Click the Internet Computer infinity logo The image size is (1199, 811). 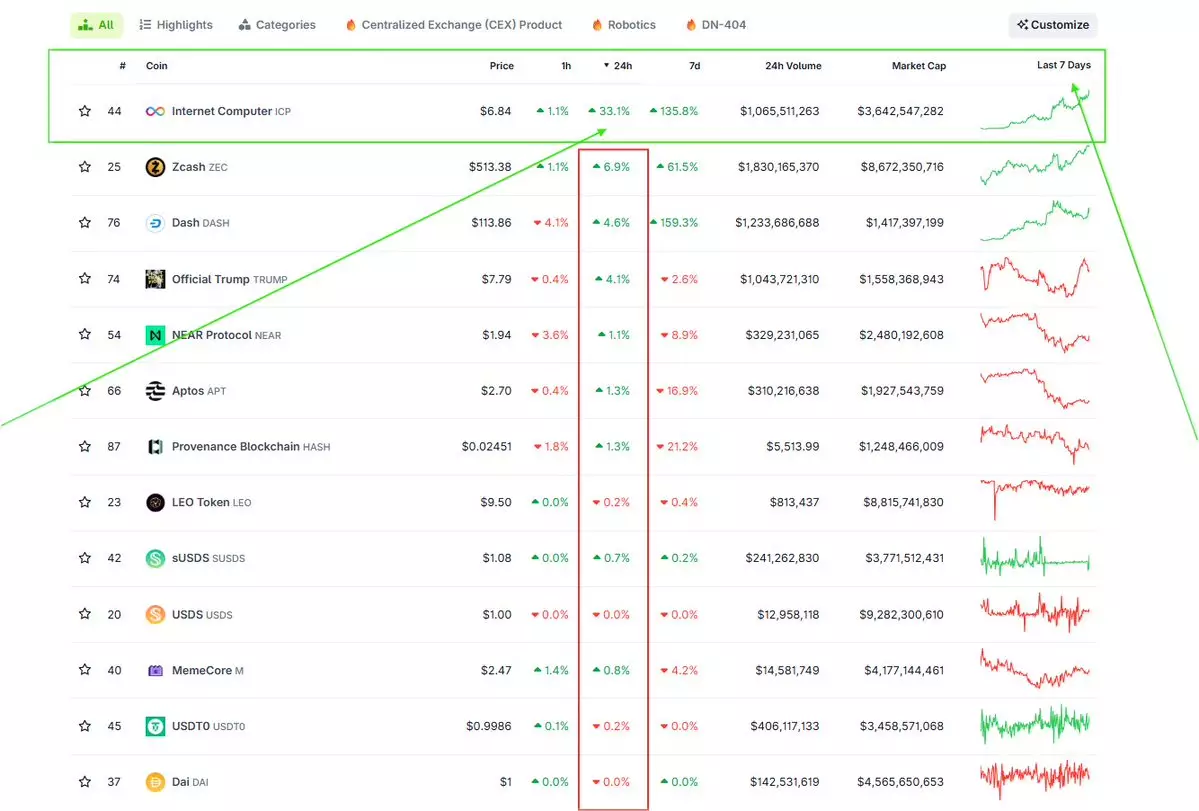pos(155,111)
